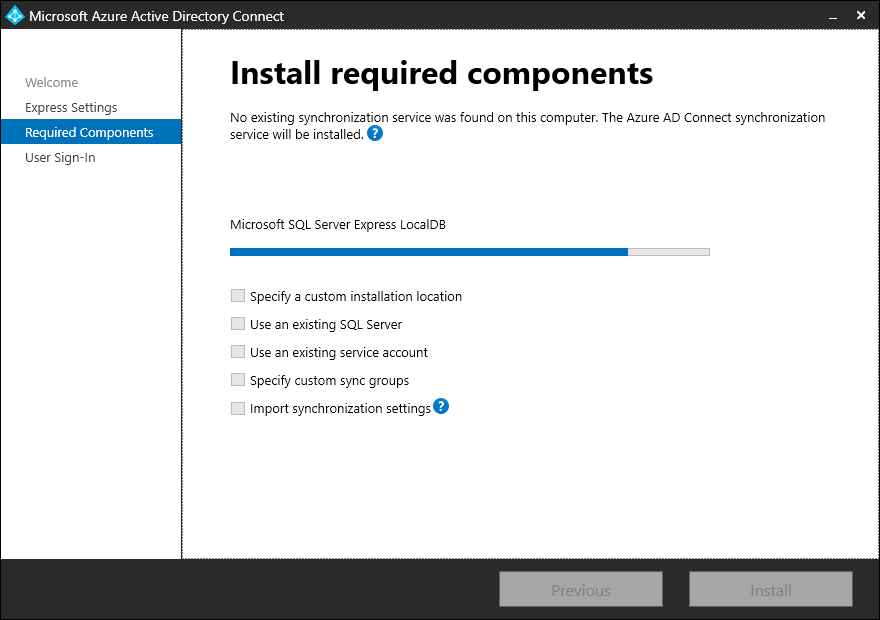The width and height of the screenshot is (880, 620).
Task: Enable "Specify a custom installation location"
Action: tap(237, 295)
